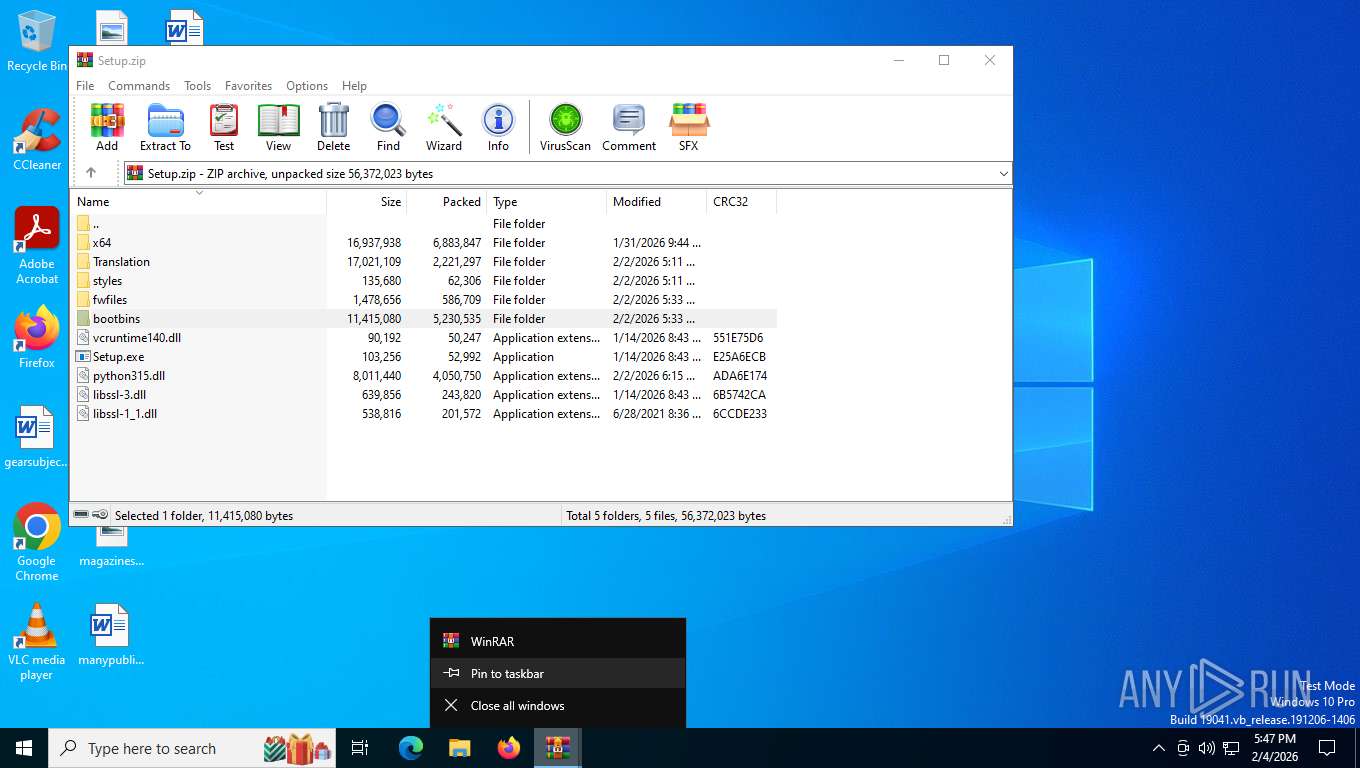Launch the Wizard tool

pyautogui.click(x=444, y=127)
